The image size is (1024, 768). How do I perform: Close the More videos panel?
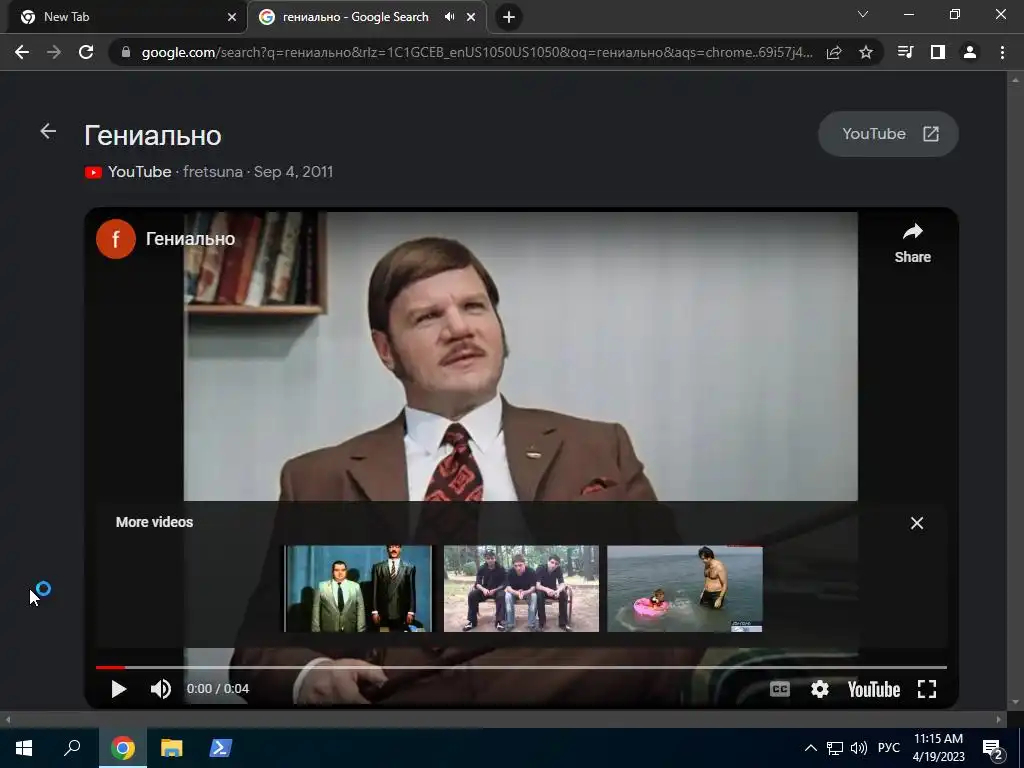(x=917, y=523)
